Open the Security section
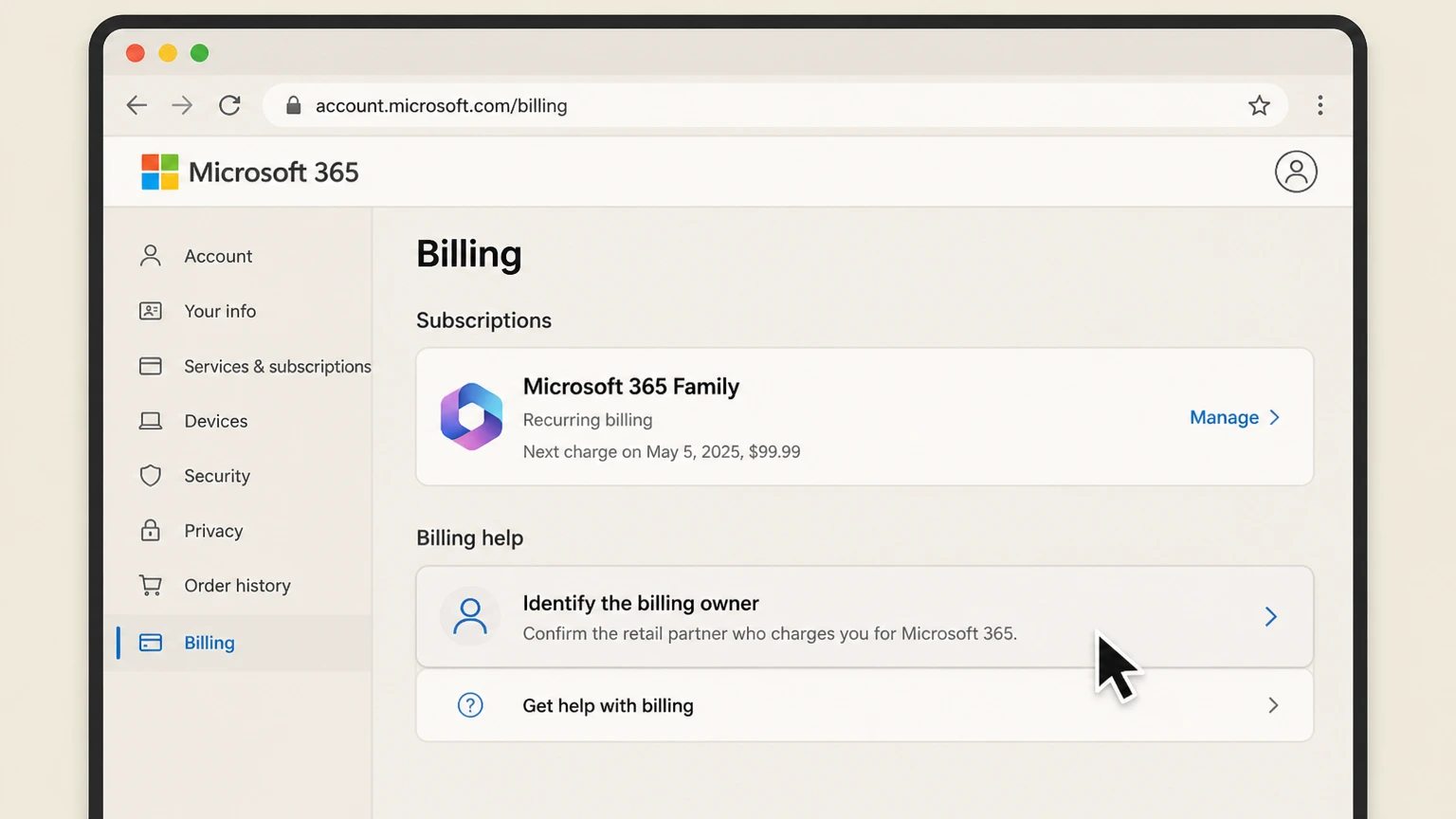Image resolution: width=1456 pixels, height=819 pixels. (217, 476)
